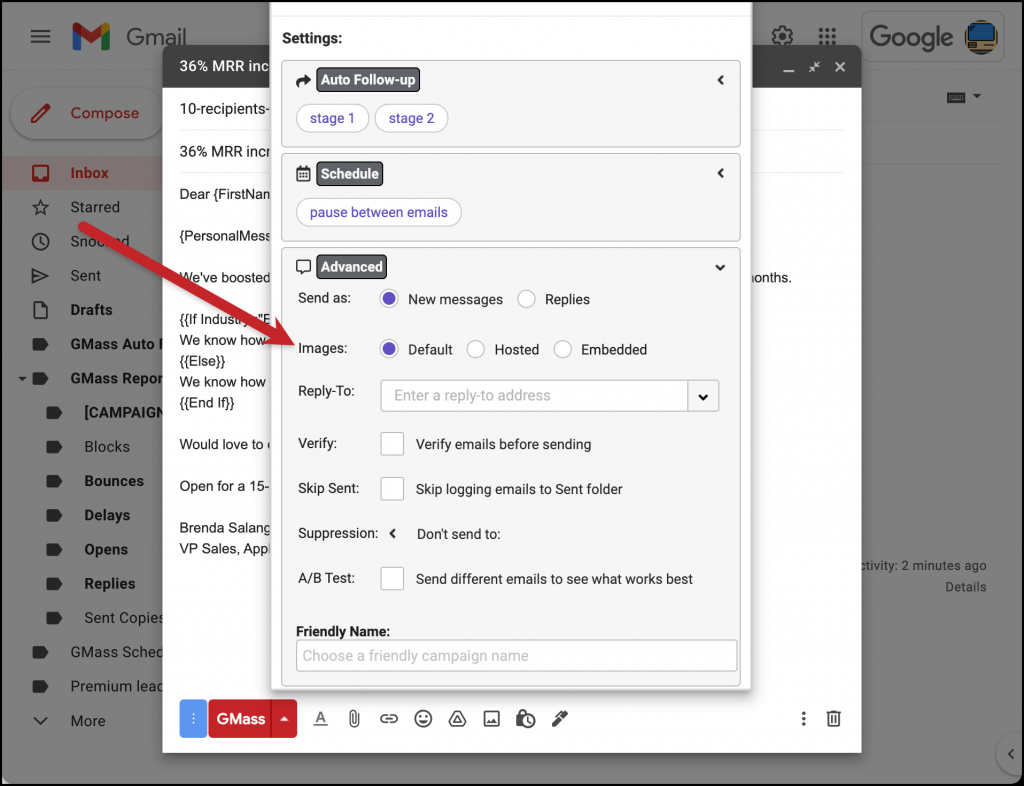The width and height of the screenshot is (1024, 786).
Task: Click the GMass send button
Action: click(x=239, y=718)
